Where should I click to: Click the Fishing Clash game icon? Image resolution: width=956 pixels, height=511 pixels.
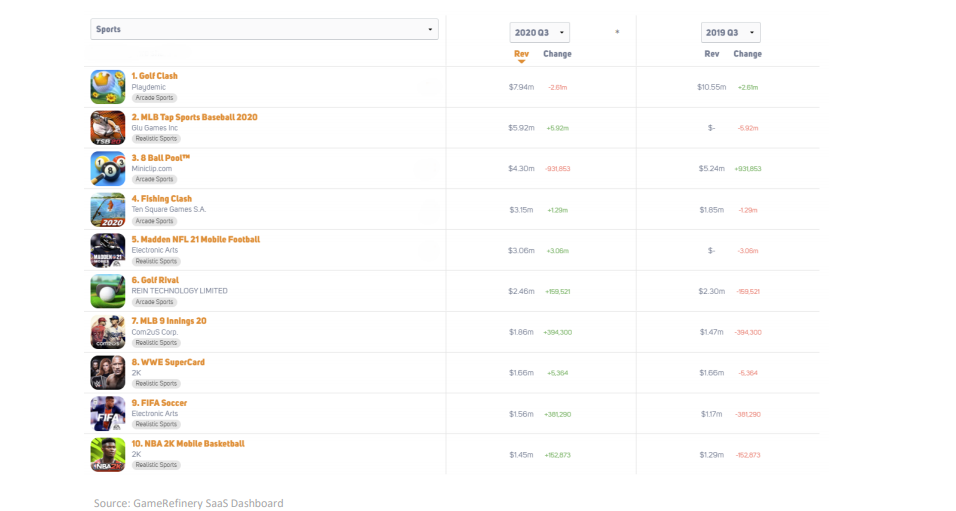click(108, 210)
